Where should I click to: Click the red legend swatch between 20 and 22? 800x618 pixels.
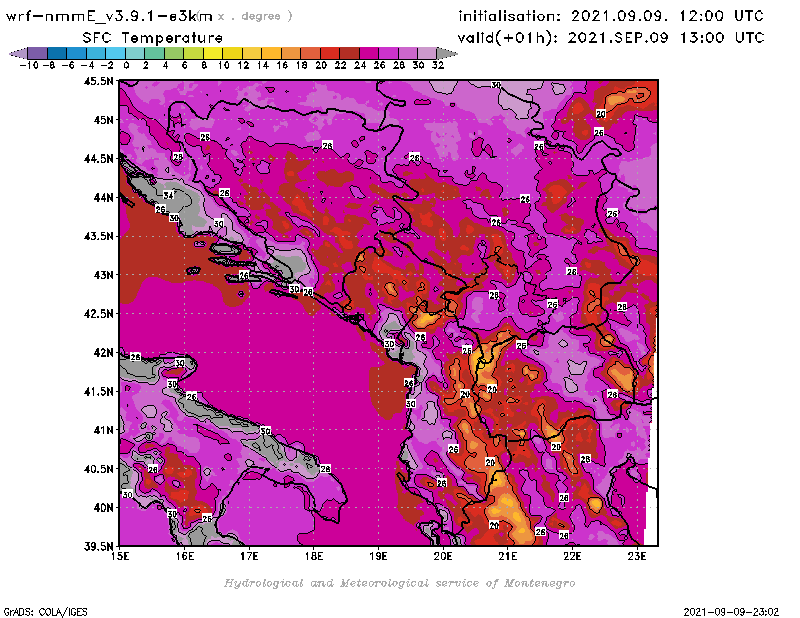pos(329,53)
